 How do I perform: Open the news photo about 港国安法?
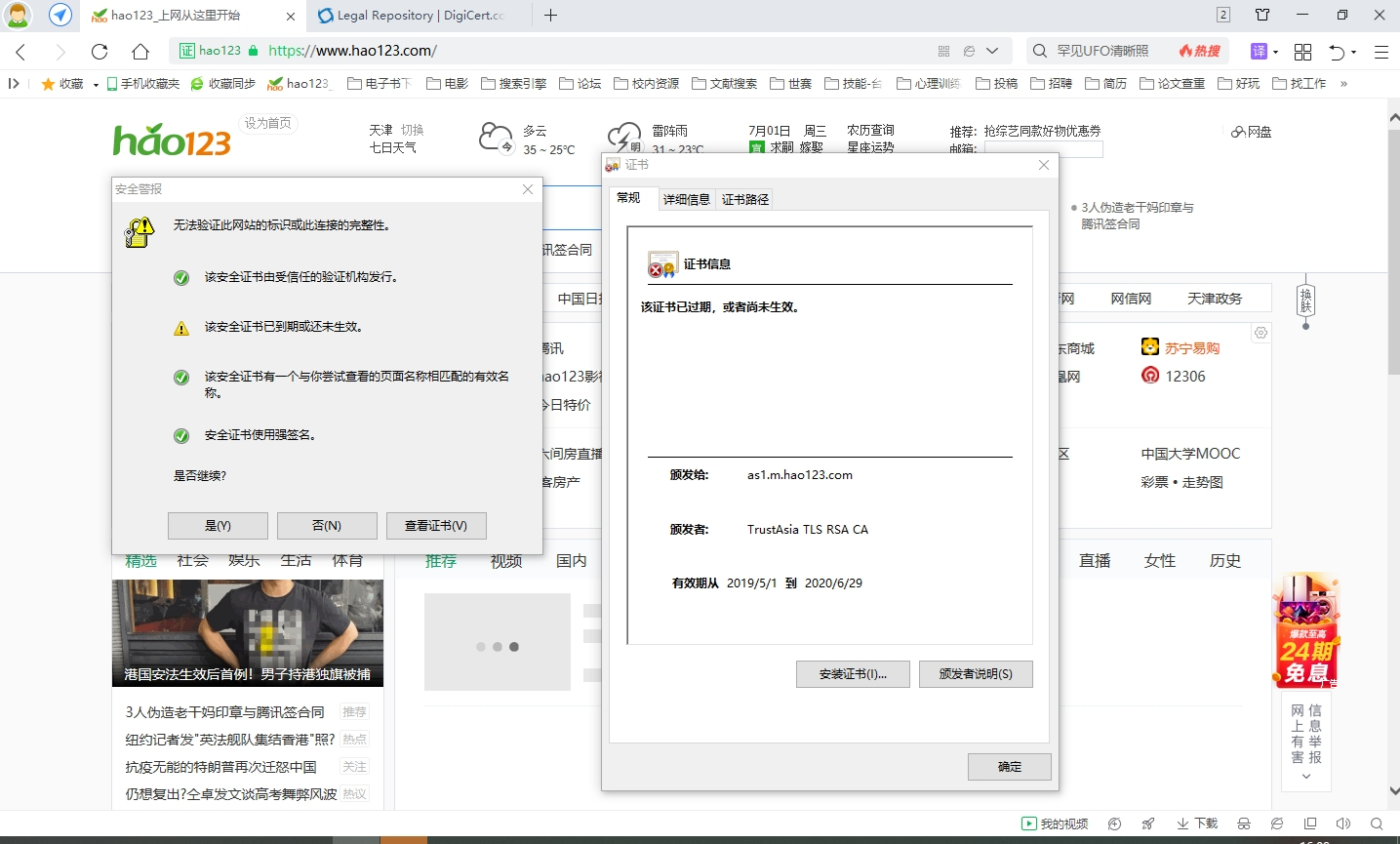click(248, 633)
